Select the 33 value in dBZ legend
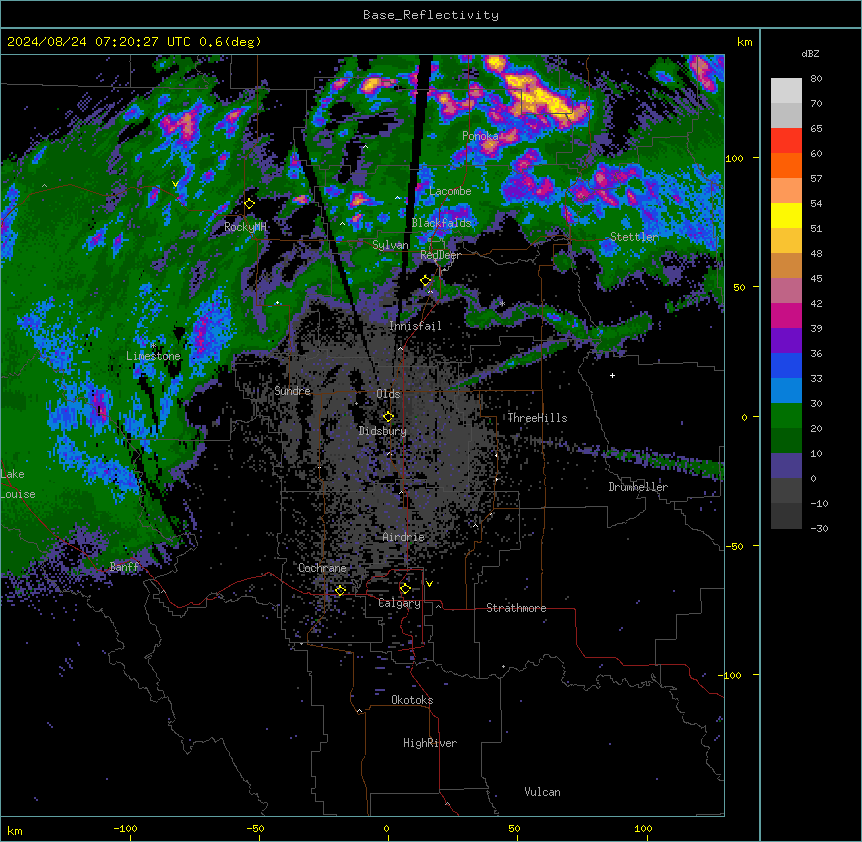Screen dimensions: 862x842 (x=816, y=378)
